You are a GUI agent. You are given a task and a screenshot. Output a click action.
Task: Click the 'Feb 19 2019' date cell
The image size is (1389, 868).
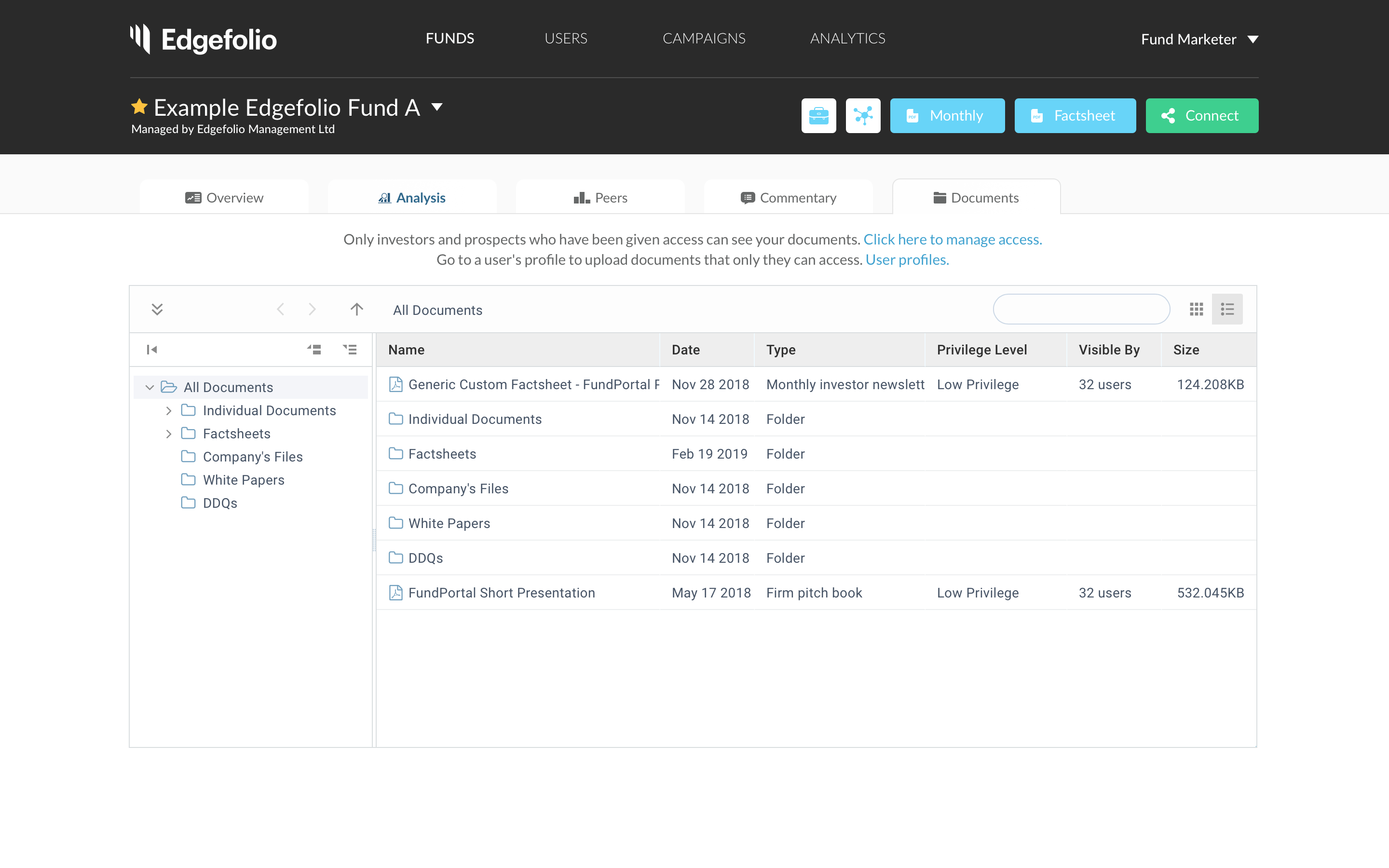(709, 453)
